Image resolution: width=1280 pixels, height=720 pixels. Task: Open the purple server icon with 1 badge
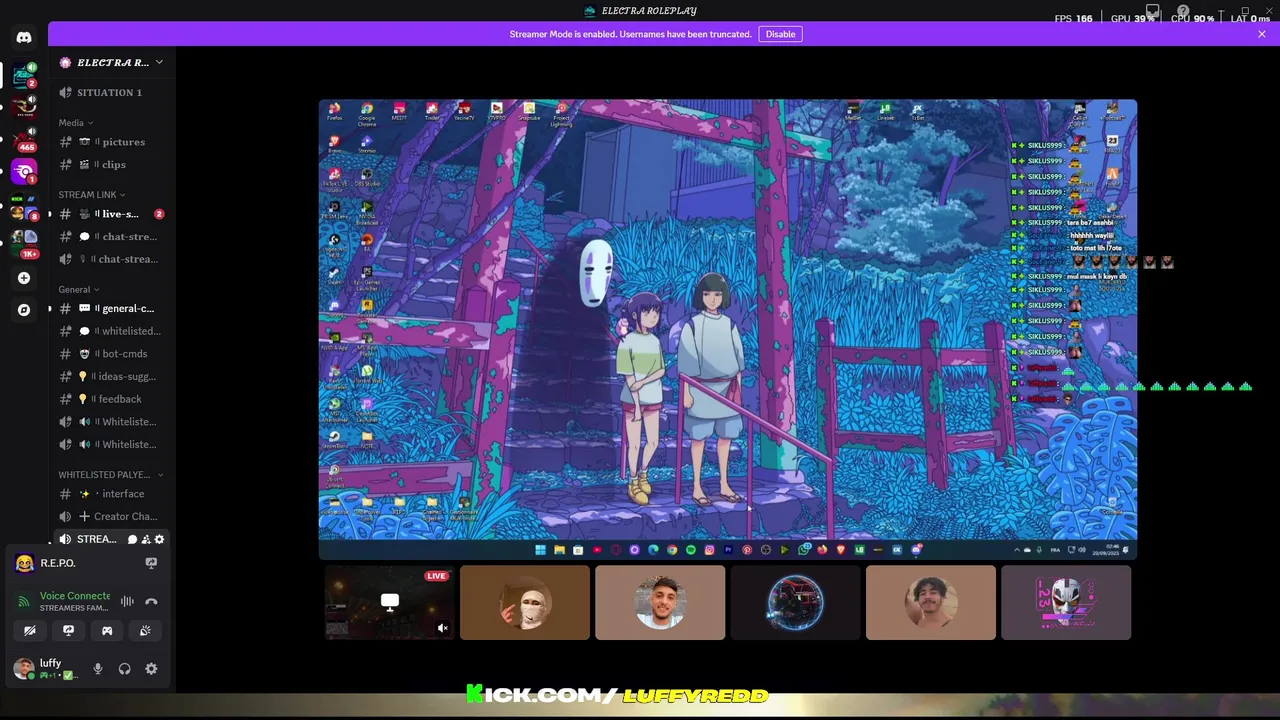pos(24,172)
